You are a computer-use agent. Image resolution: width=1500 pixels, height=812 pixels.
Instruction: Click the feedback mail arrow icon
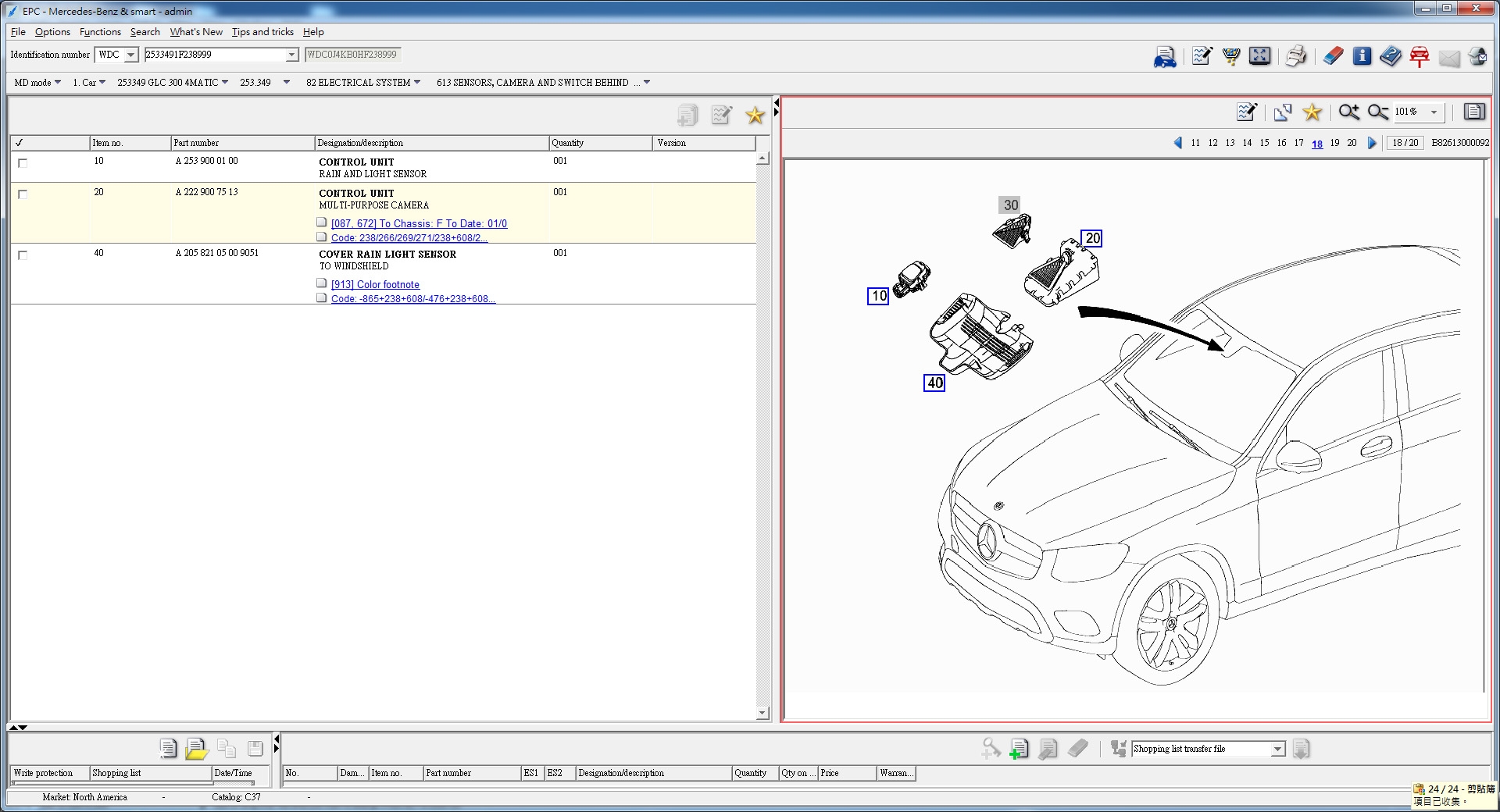coord(1477,56)
